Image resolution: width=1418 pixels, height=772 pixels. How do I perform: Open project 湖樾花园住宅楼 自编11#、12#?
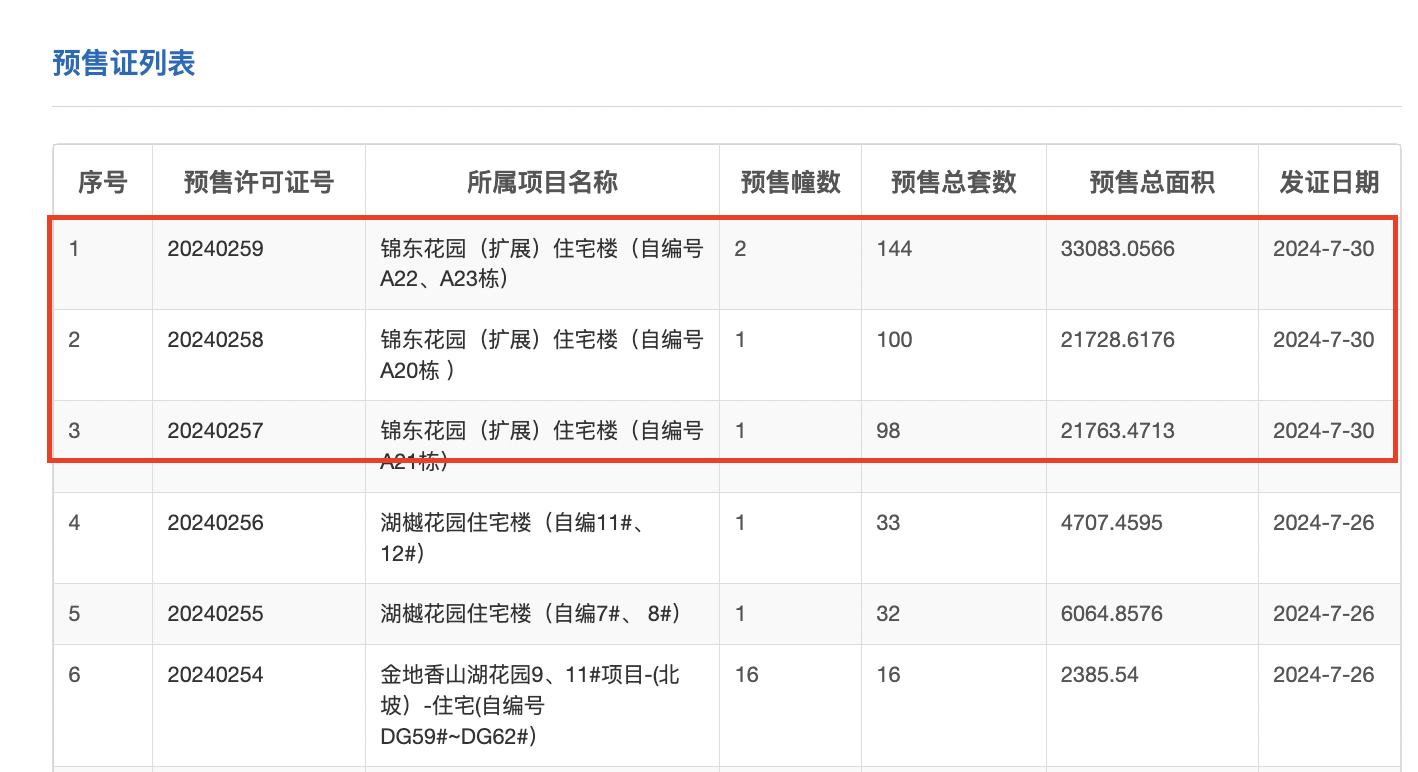(518, 537)
